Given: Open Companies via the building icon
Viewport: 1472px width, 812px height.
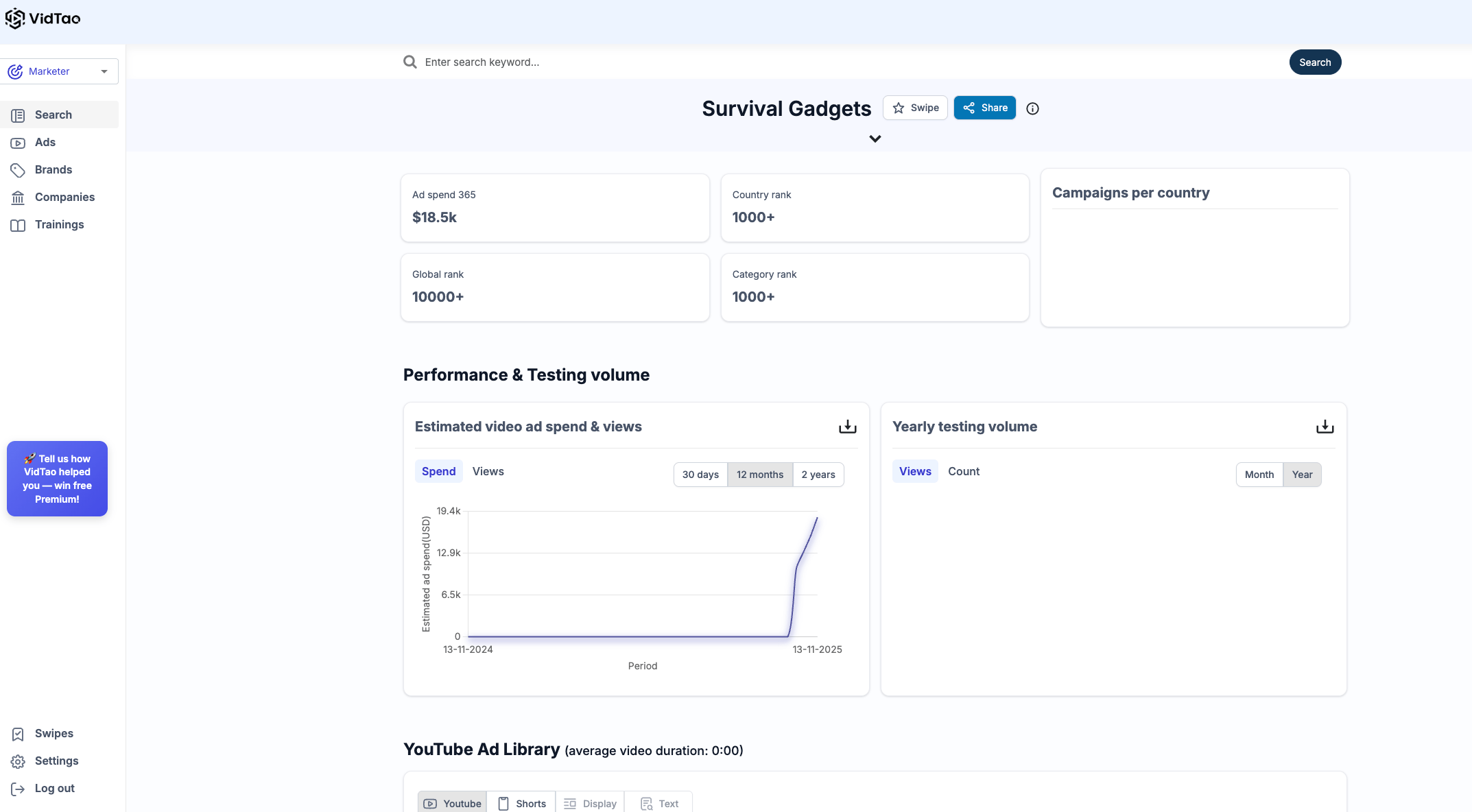Looking at the screenshot, I should point(18,198).
